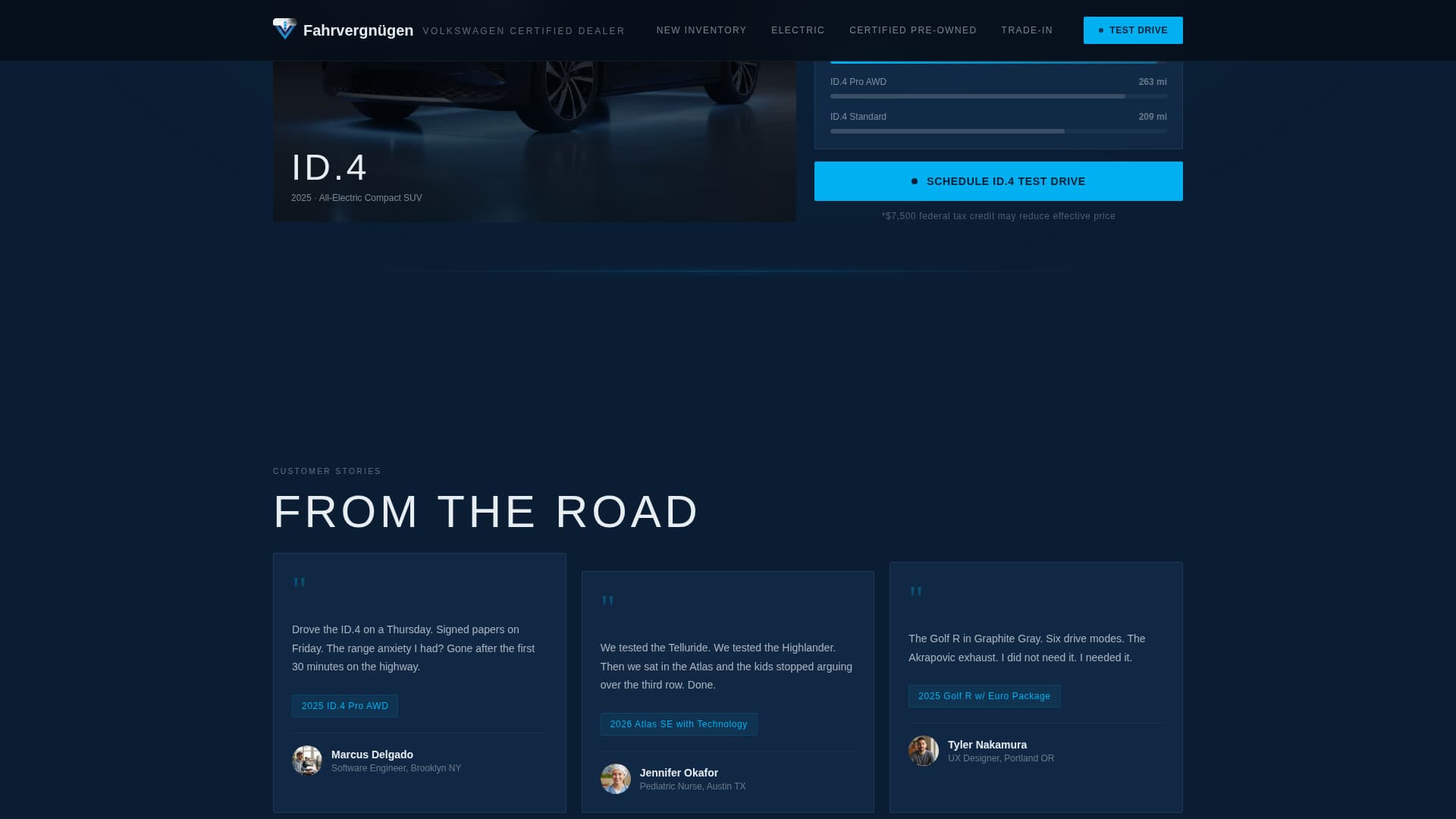
Task: Click the Volkswagen Certified Dealer tagline
Action: click(x=523, y=31)
